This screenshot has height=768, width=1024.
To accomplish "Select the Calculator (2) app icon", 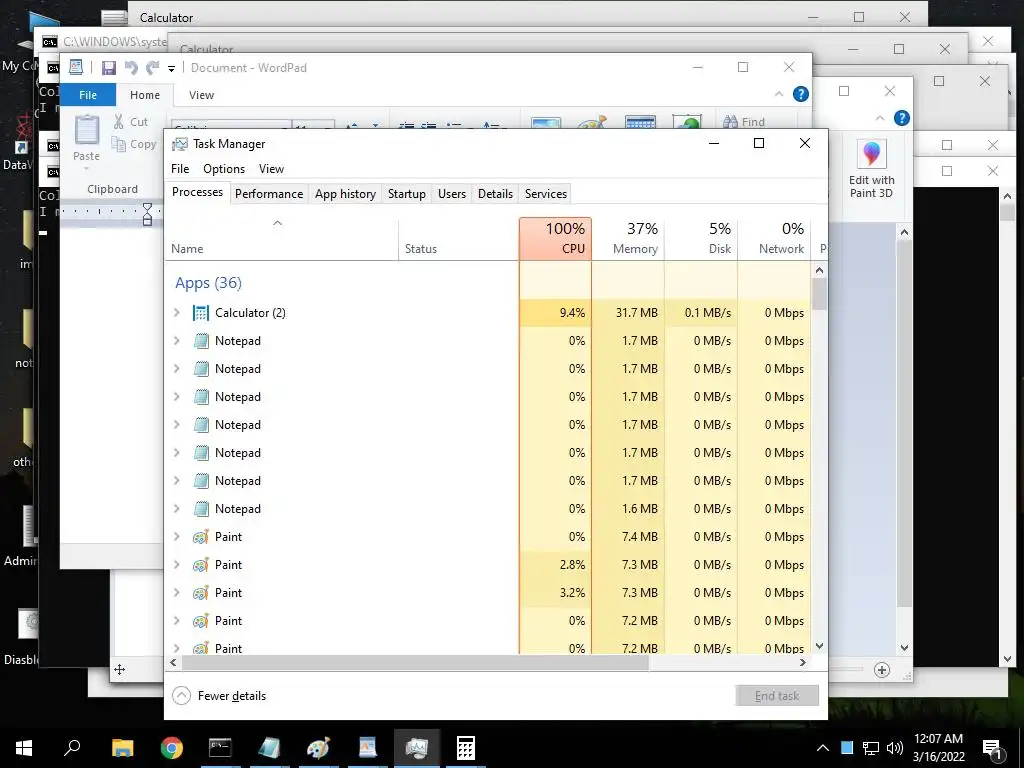I will pos(200,313).
